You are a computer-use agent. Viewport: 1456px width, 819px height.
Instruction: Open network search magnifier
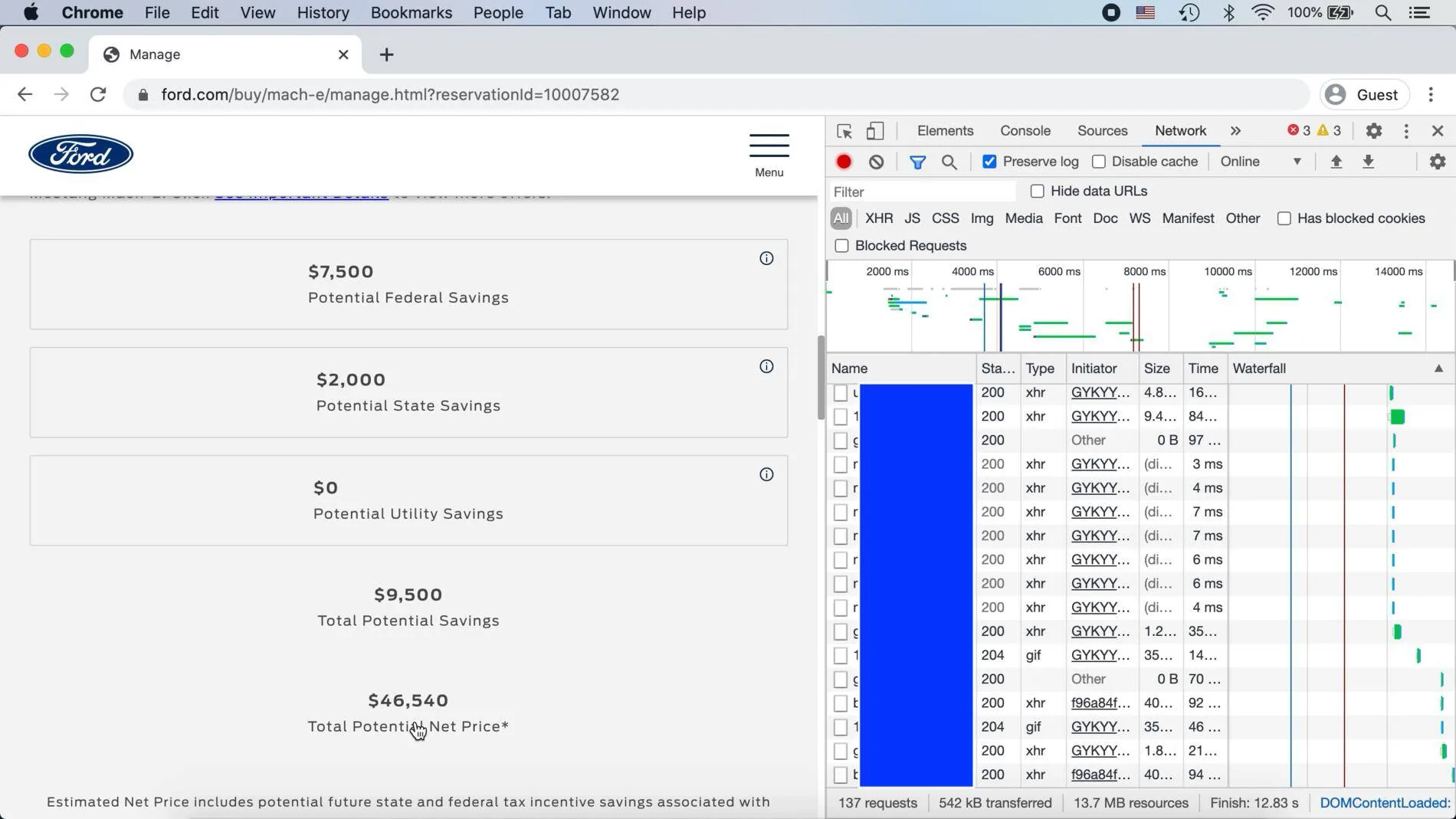(949, 162)
